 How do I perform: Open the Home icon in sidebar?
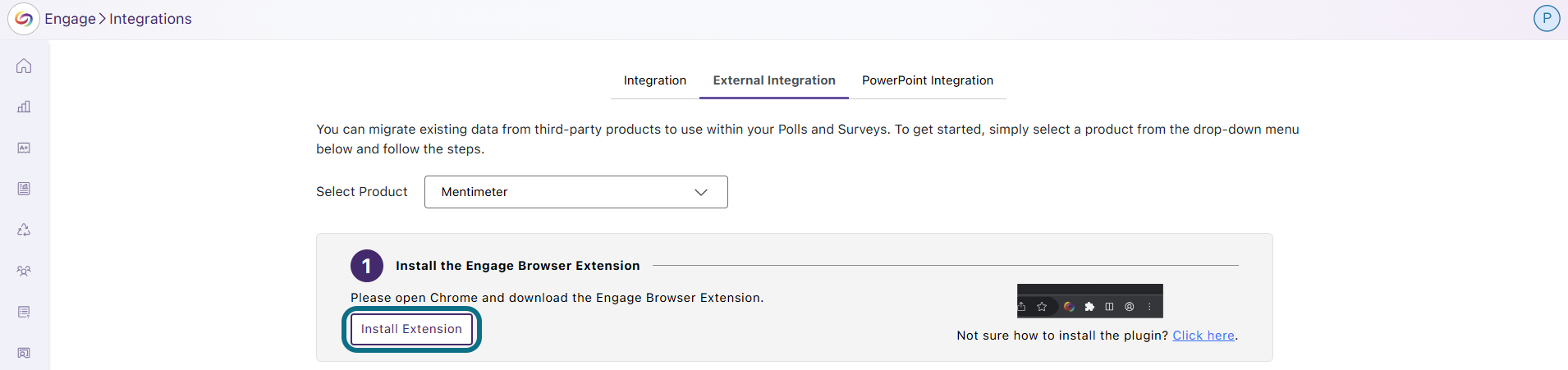pos(24,66)
